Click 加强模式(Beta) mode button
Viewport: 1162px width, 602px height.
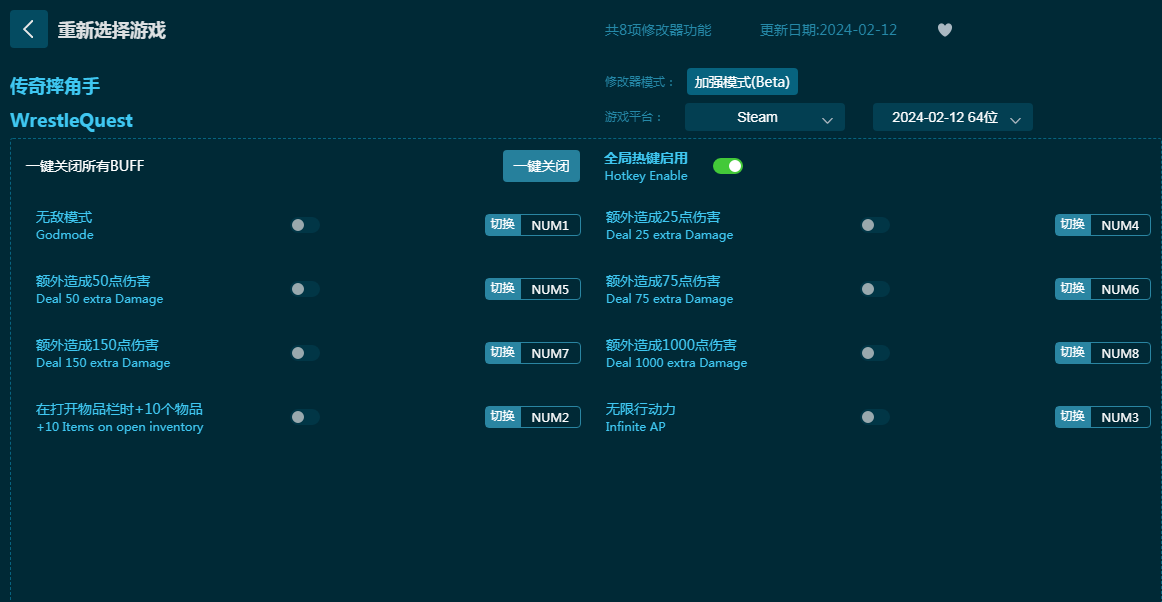[x=743, y=82]
